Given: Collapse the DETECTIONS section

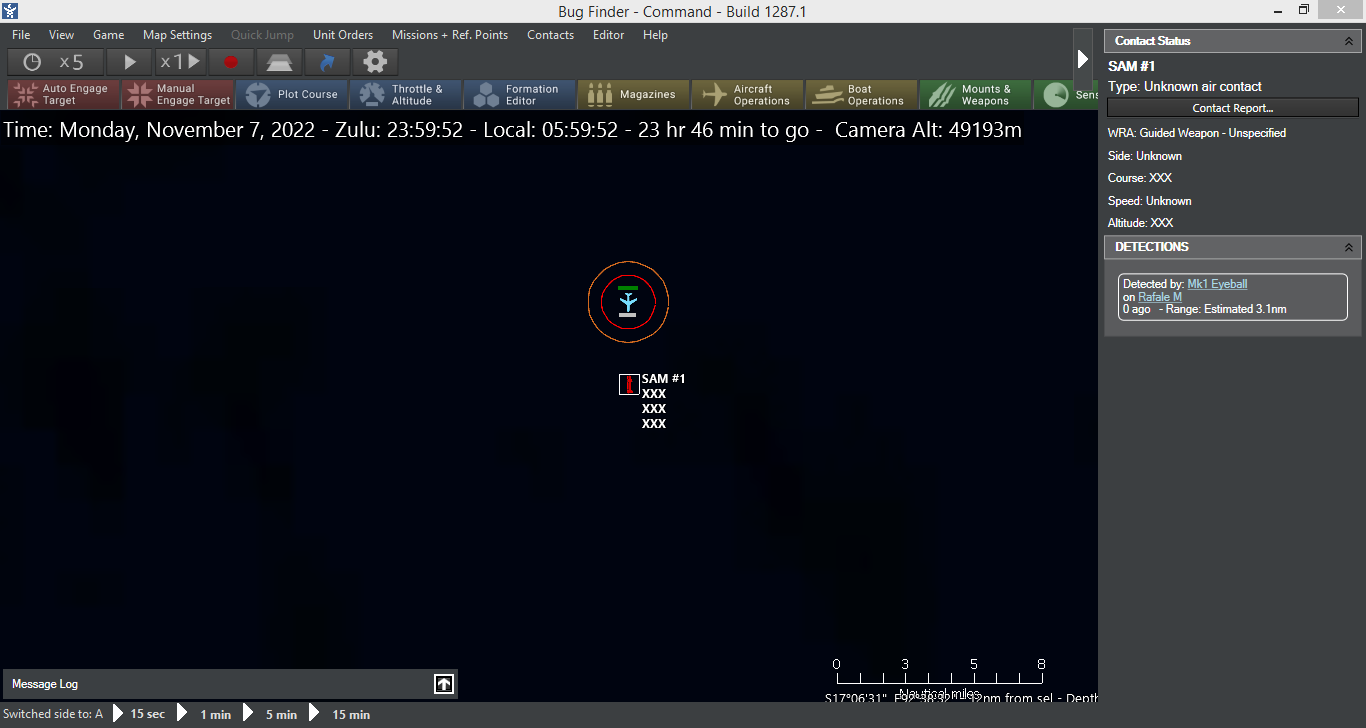Looking at the screenshot, I should (x=1349, y=247).
